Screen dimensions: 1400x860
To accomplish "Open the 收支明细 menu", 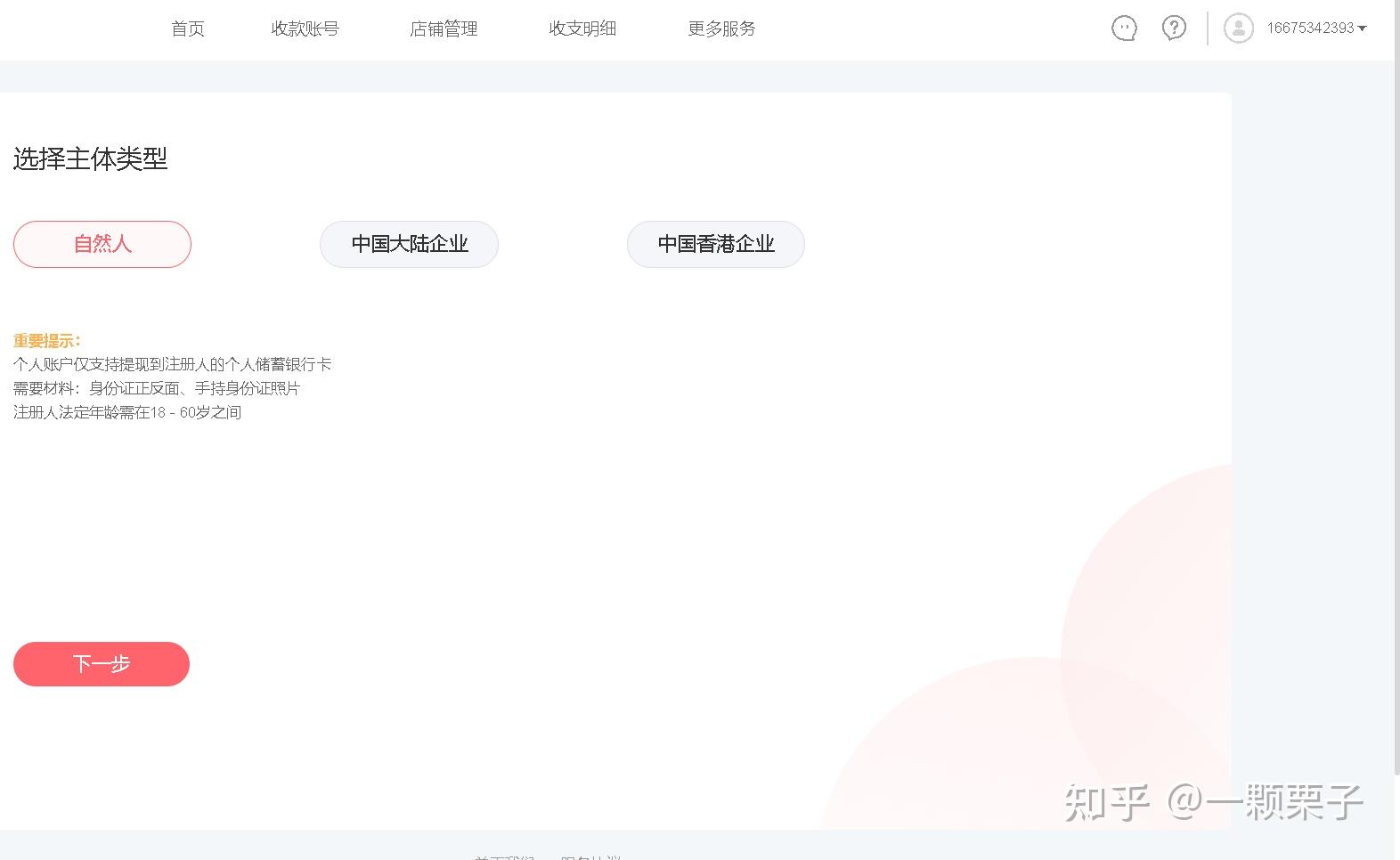I will click(x=582, y=28).
